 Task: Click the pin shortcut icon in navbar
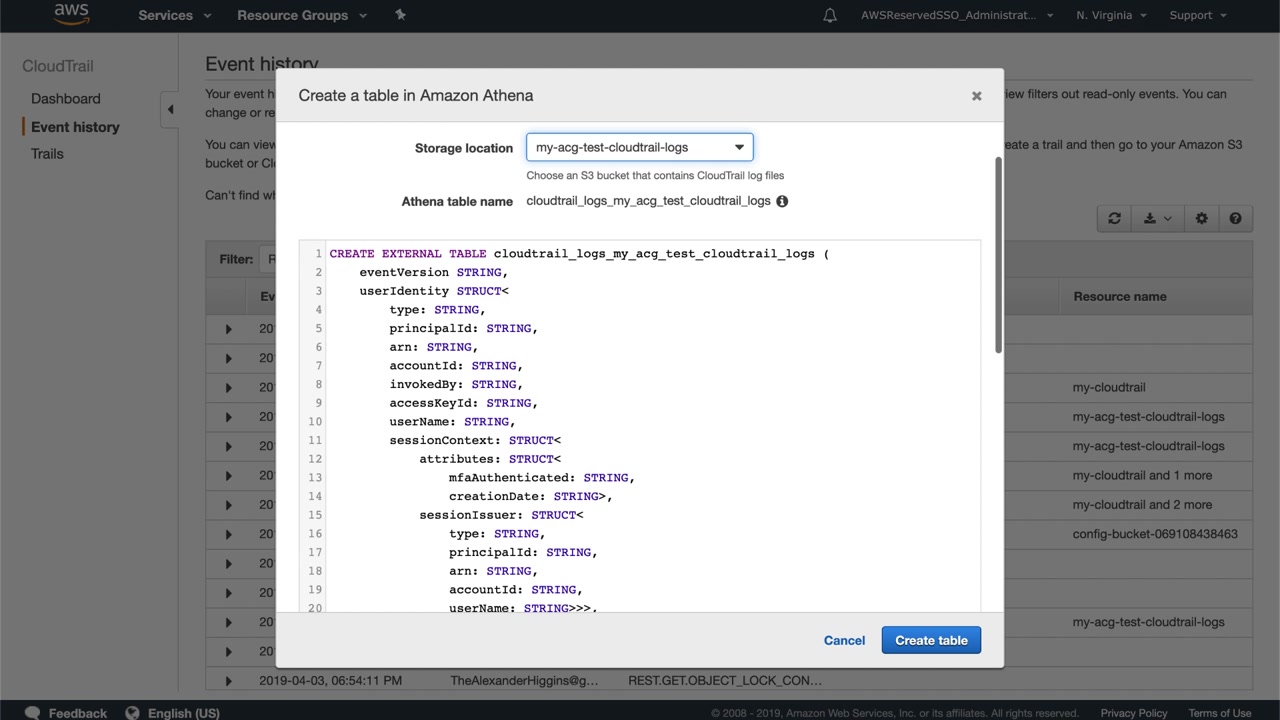coord(401,15)
